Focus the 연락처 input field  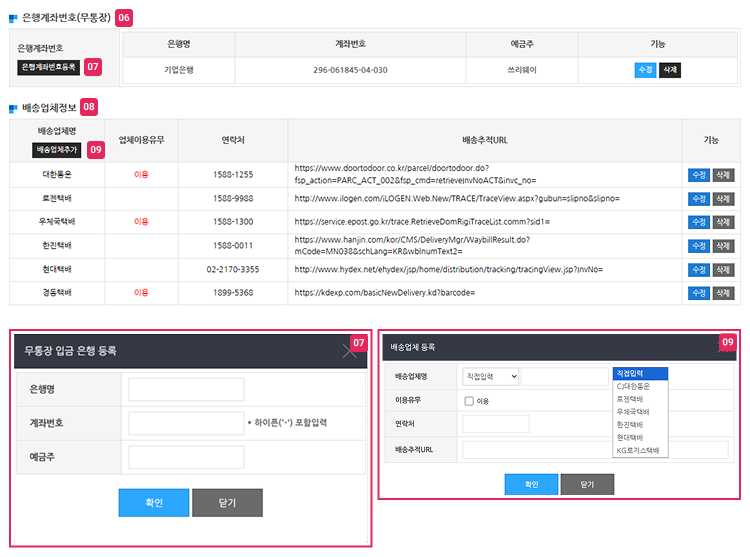click(x=496, y=424)
